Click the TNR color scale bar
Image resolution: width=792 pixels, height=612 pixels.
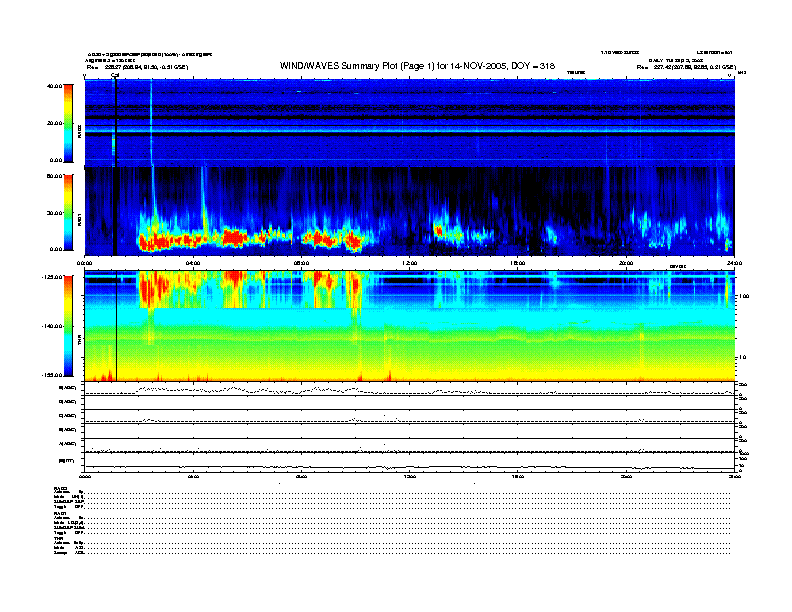68,326
